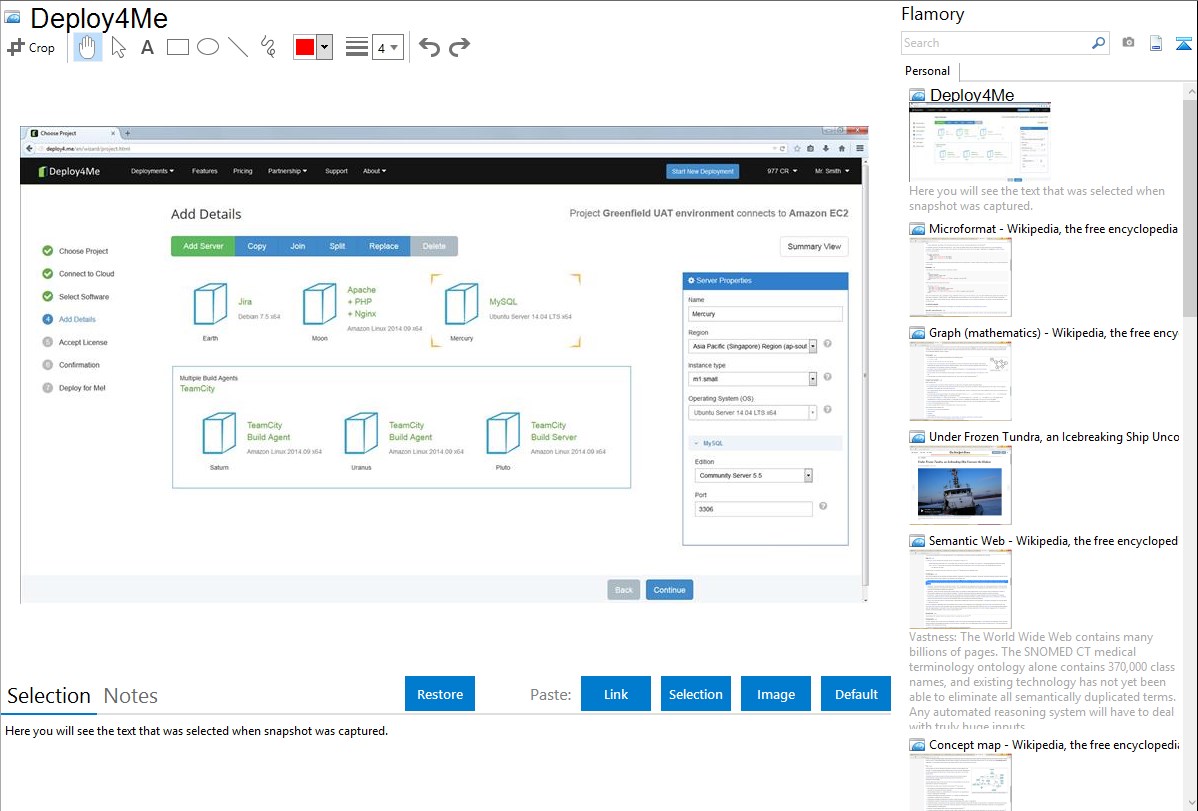Click the Port field showing 3306
This screenshot has width=1198, height=811.
click(x=753, y=509)
